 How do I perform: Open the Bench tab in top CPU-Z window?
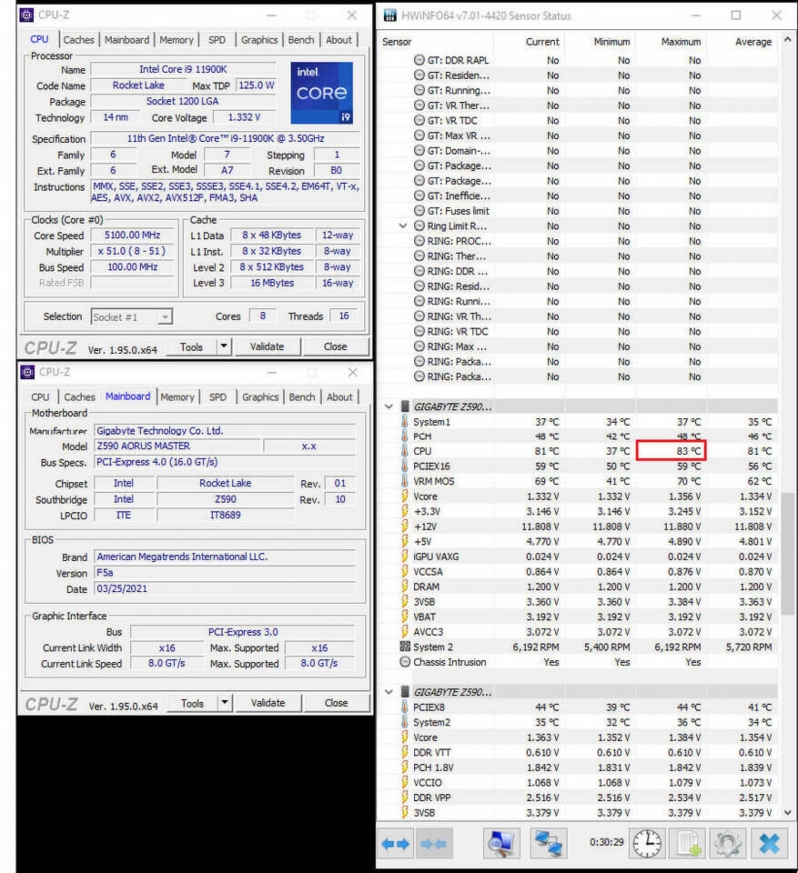(302, 40)
